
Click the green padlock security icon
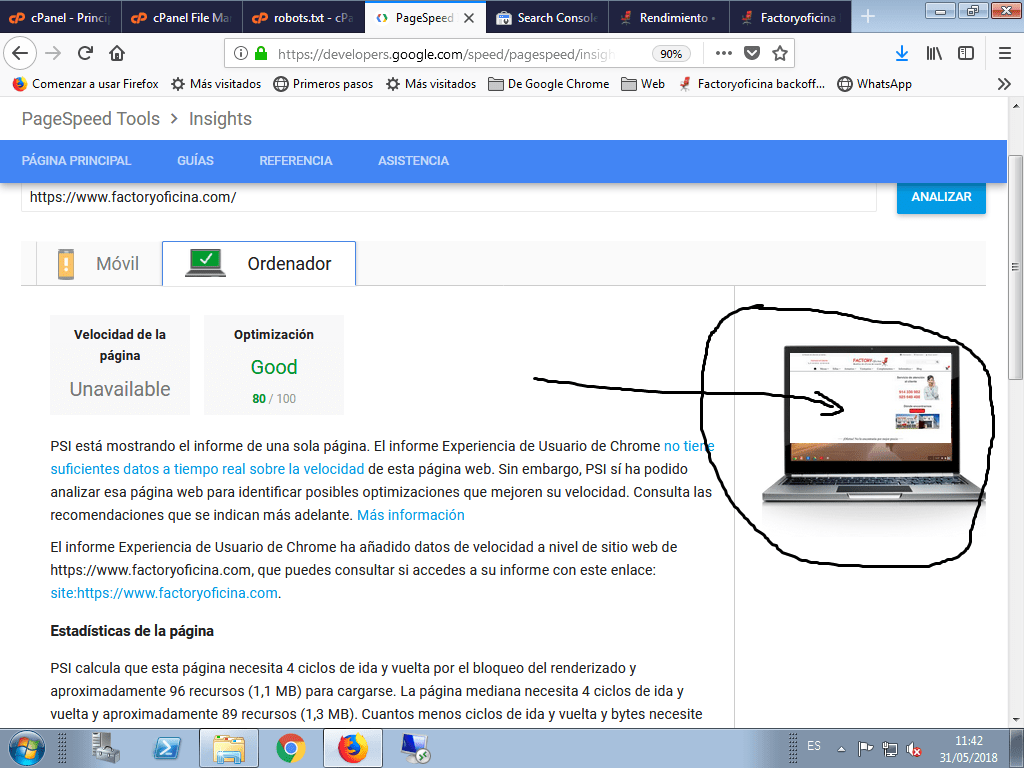(261, 54)
